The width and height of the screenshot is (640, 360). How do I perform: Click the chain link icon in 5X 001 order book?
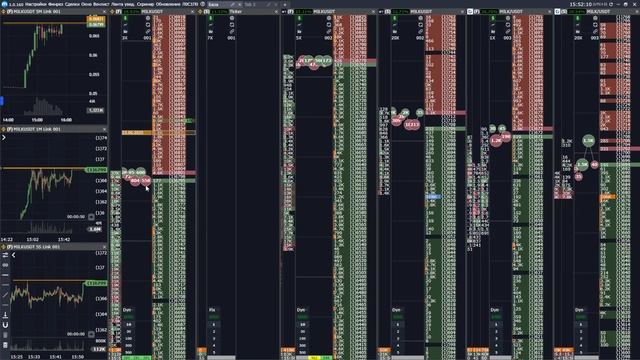(x=148, y=31)
